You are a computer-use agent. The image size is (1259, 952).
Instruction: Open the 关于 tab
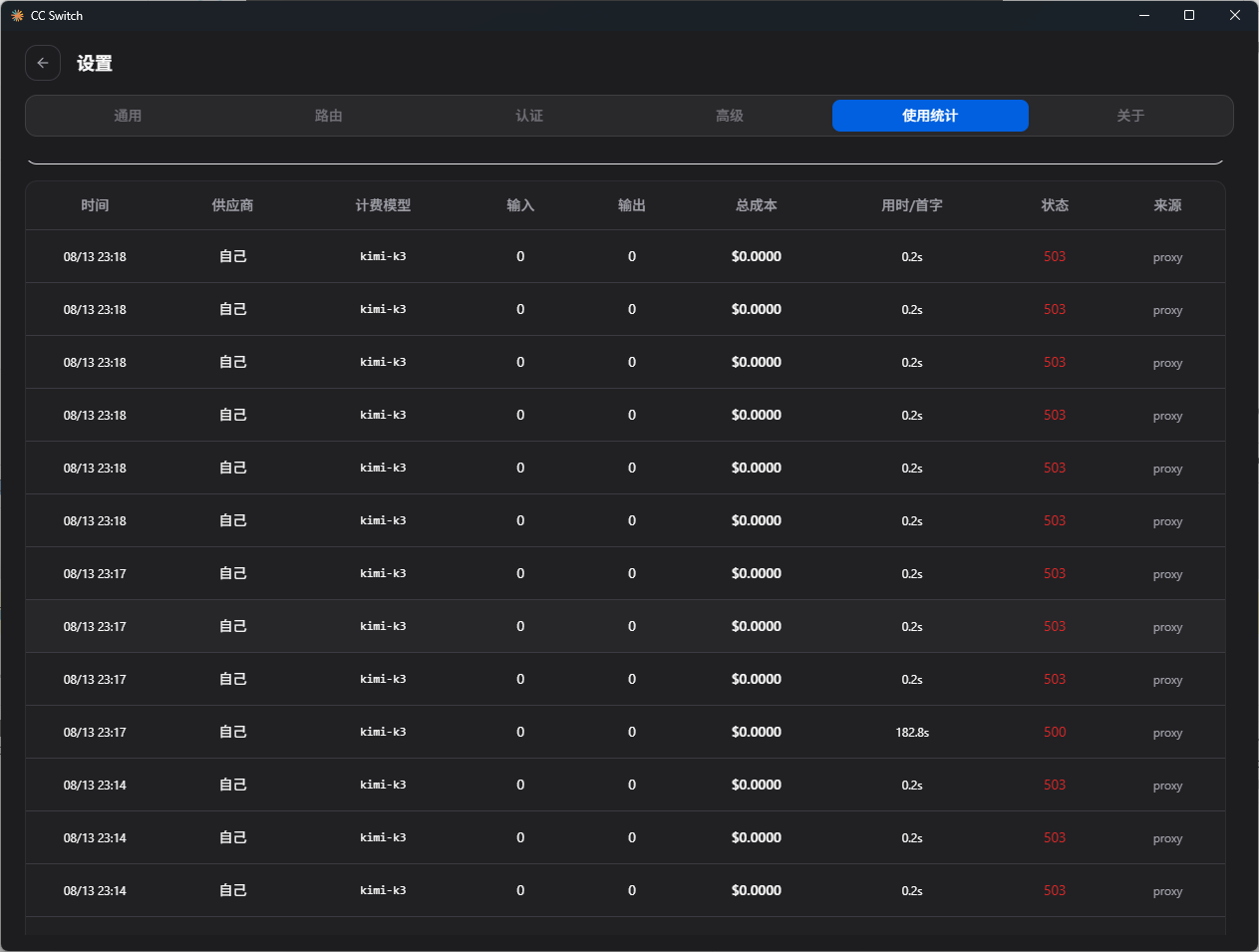click(x=1130, y=116)
